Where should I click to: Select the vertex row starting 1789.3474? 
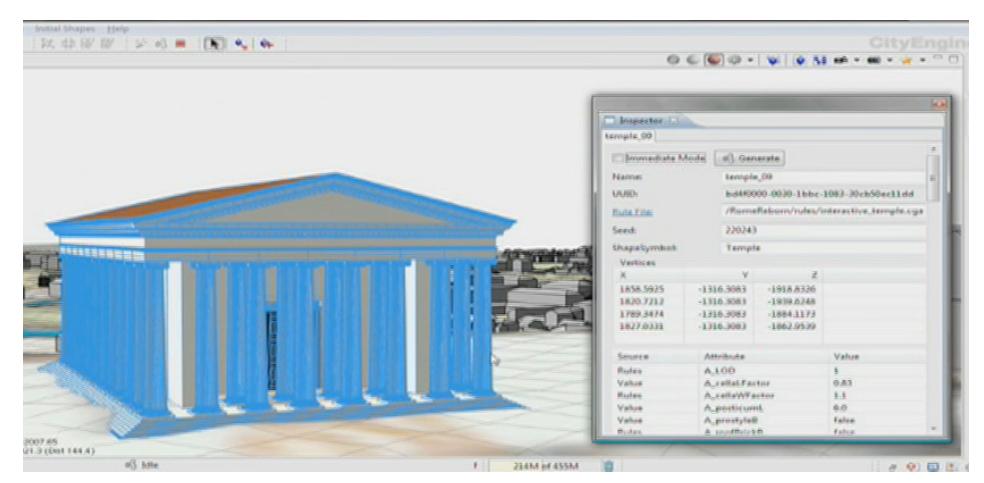[x=769, y=312]
